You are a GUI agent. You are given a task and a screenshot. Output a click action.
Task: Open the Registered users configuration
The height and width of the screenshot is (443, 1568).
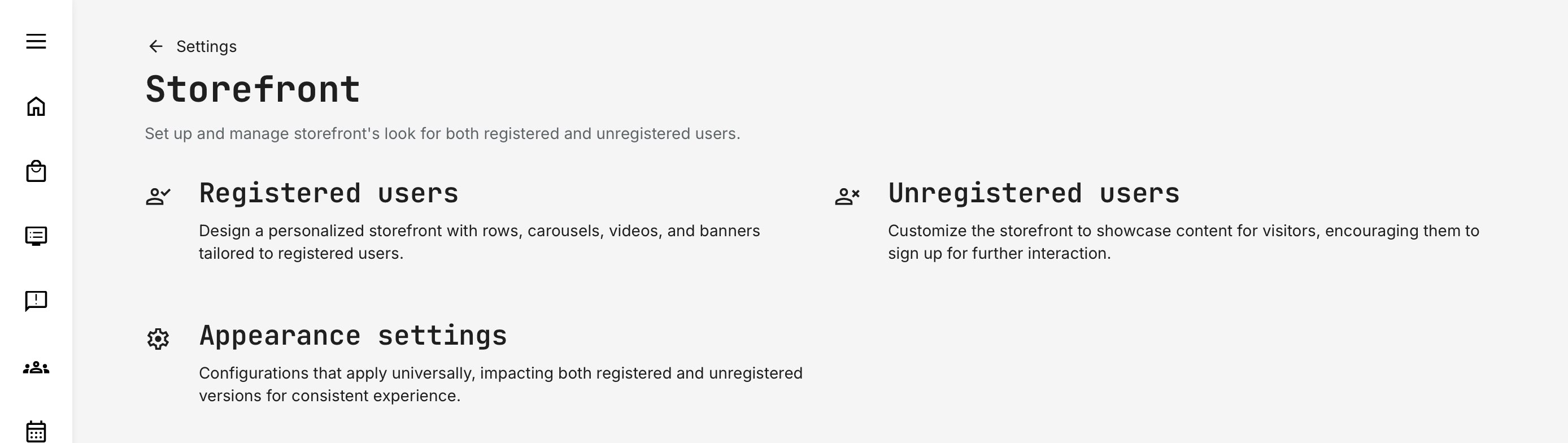click(x=329, y=193)
